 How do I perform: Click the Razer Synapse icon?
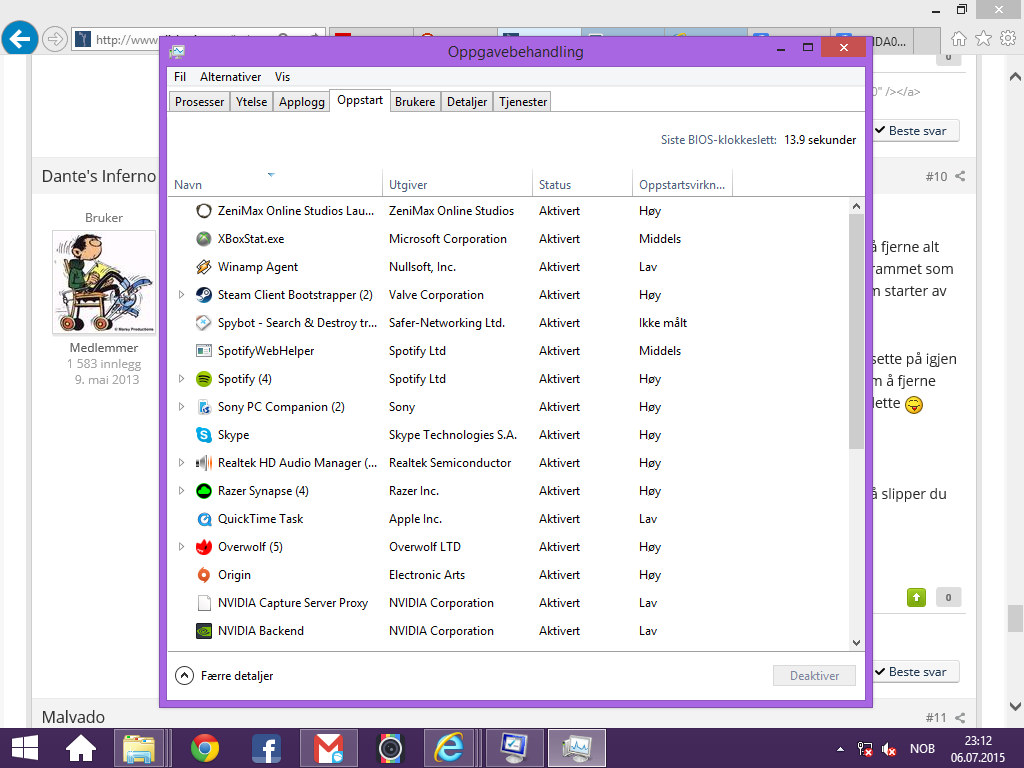[x=204, y=491]
